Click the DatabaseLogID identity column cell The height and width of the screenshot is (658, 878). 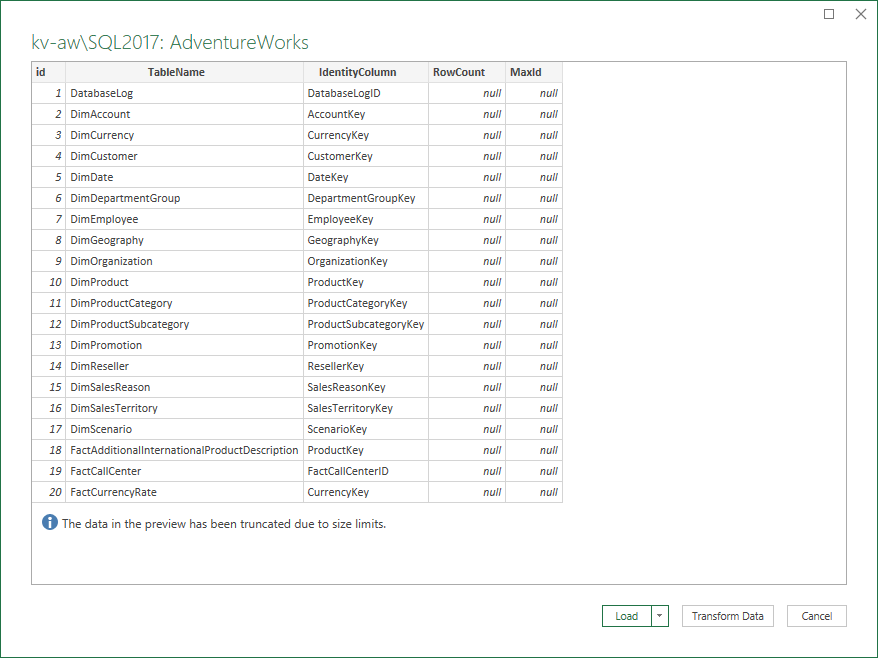point(366,93)
